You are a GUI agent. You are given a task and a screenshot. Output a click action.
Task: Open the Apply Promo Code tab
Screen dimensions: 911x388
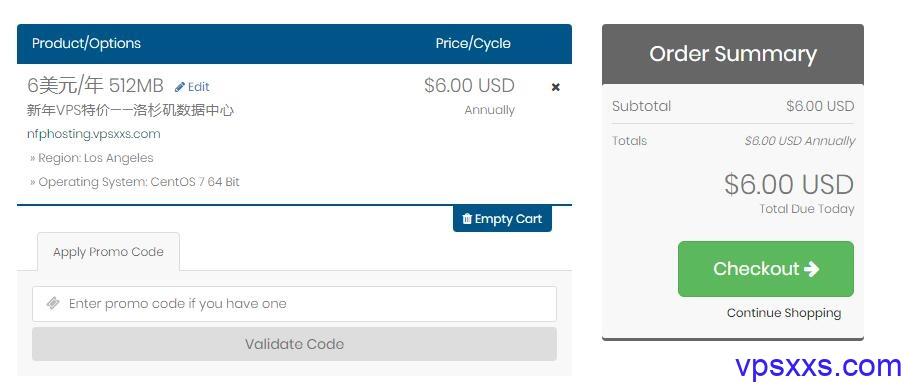point(108,252)
